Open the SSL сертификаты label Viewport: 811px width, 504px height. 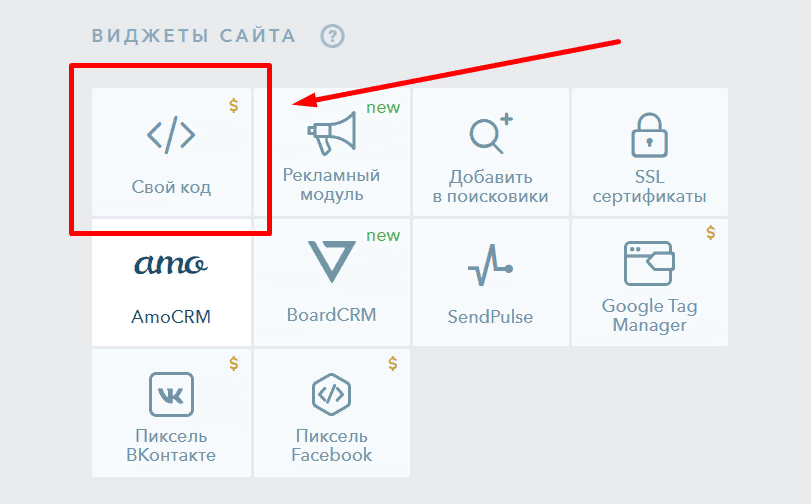[x=650, y=187]
